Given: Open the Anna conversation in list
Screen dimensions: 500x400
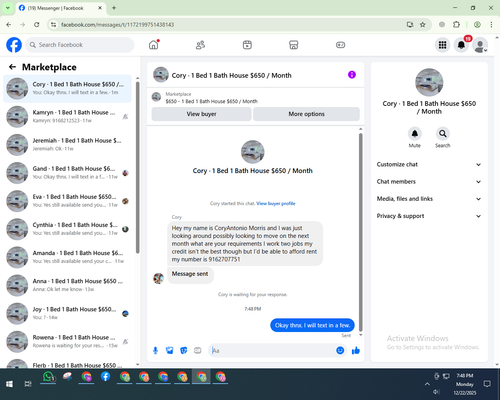Looking at the screenshot, I should (x=67, y=285).
